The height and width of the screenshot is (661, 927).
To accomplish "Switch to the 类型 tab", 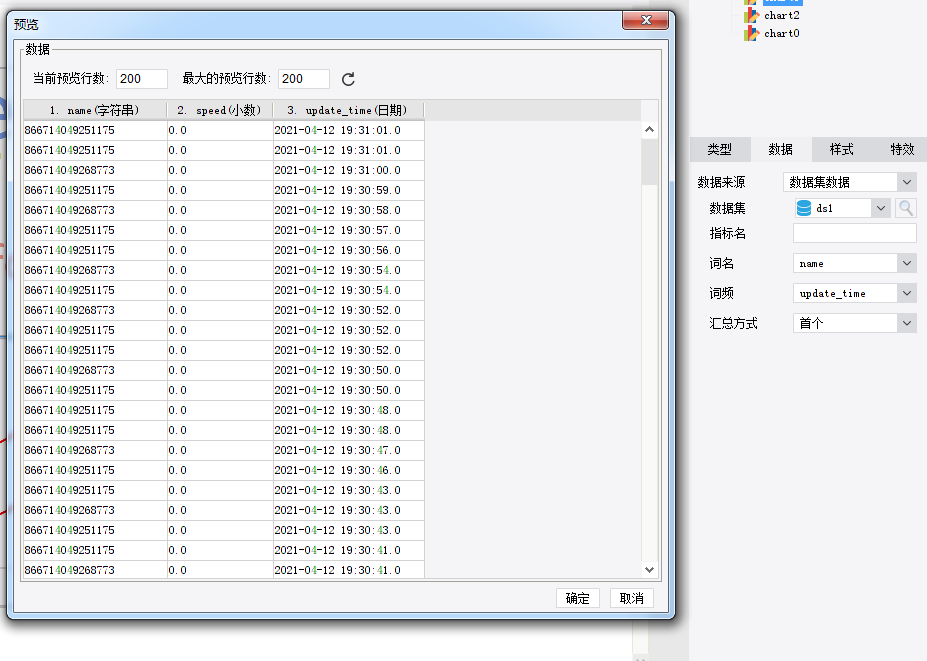I will coord(719,150).
